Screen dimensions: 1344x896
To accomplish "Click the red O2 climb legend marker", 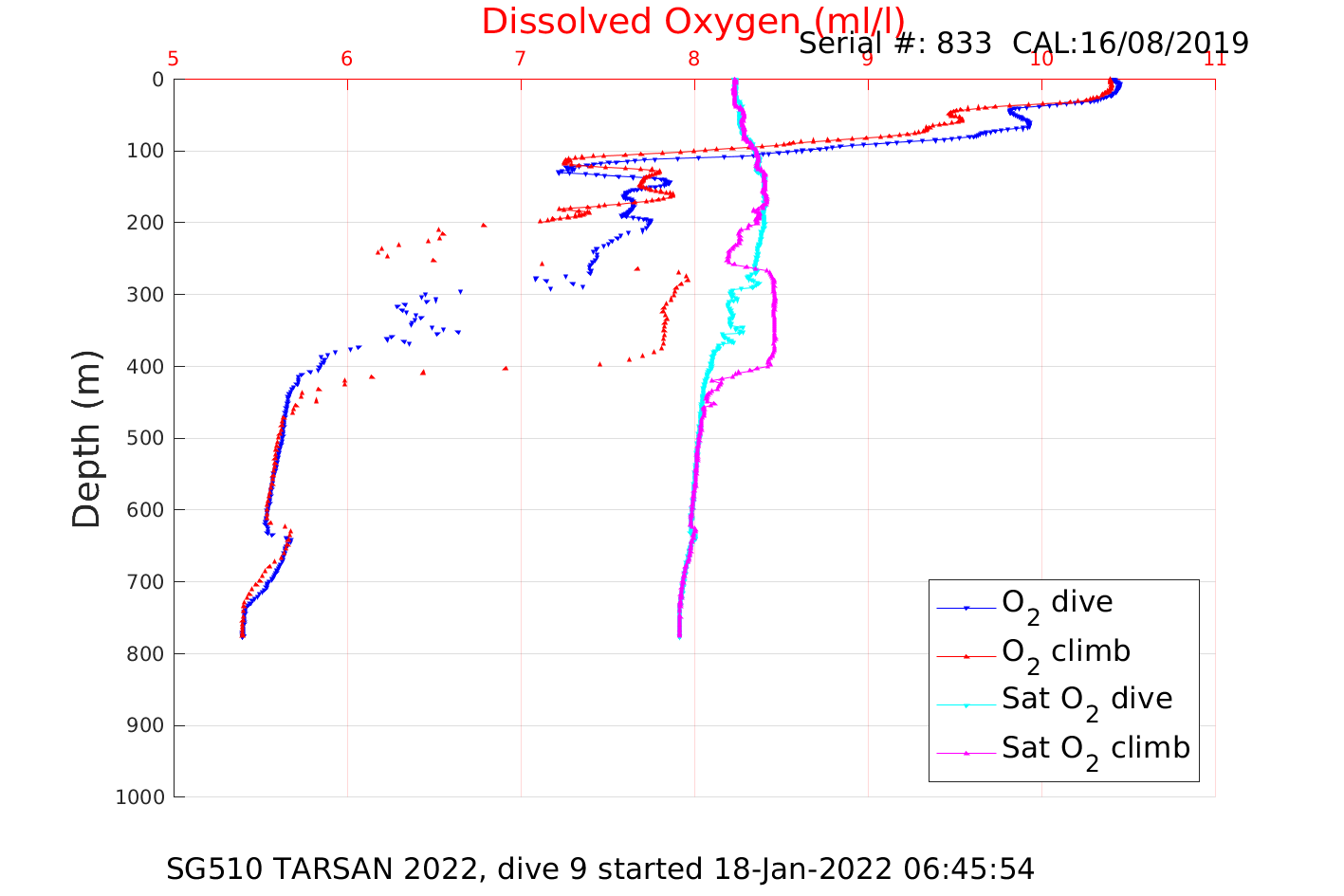I will click(967, 656).
